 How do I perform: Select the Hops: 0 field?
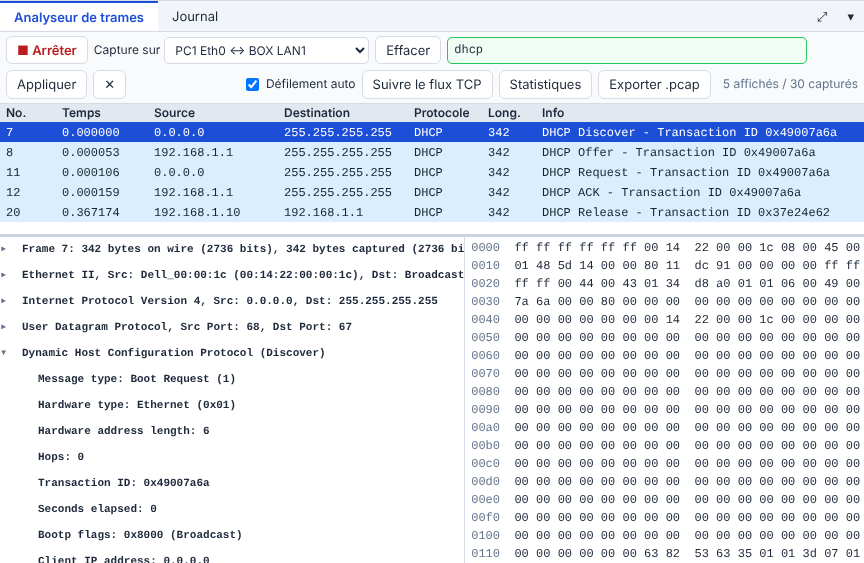tap(61, 456)
